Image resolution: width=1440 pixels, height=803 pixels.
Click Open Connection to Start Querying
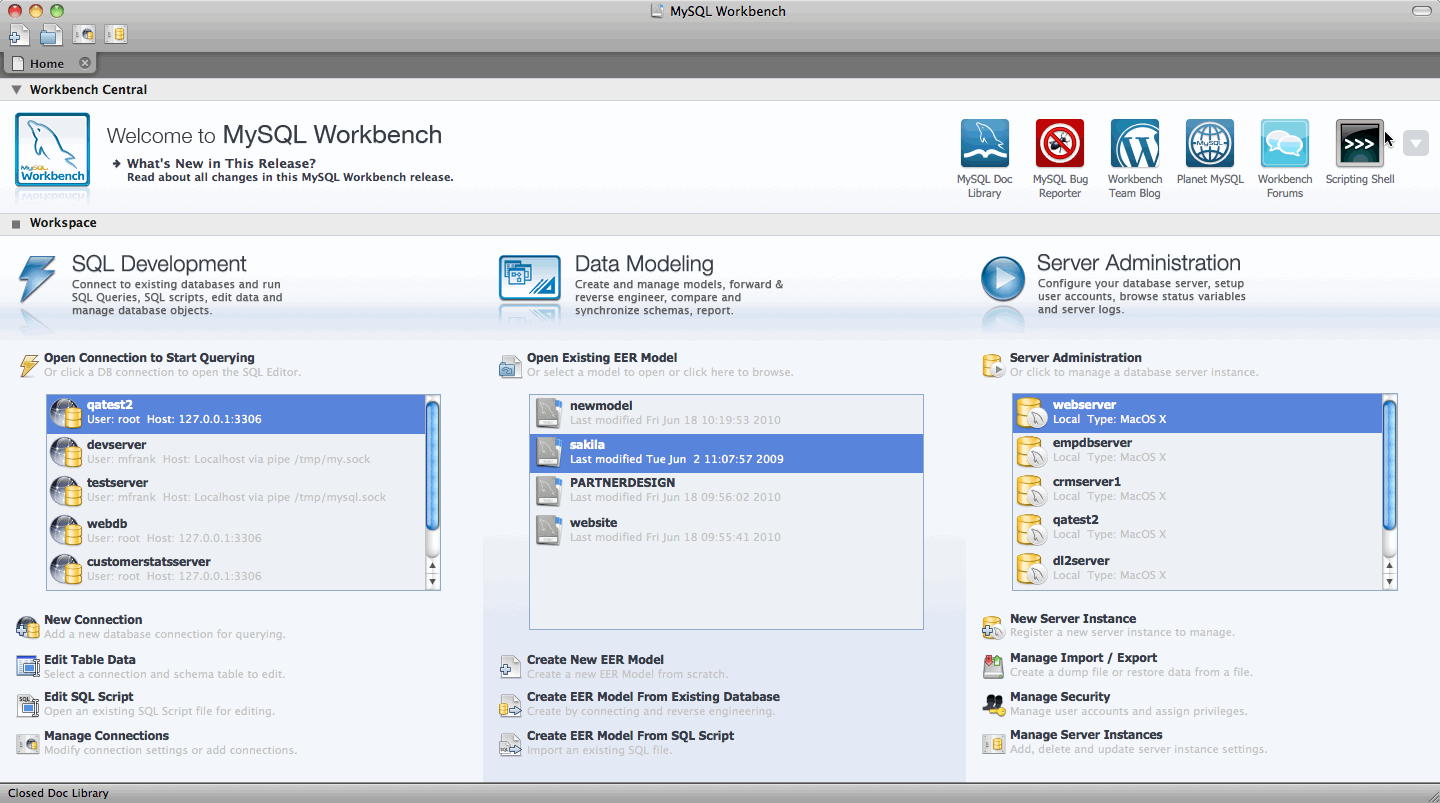[x=149, y=358]
